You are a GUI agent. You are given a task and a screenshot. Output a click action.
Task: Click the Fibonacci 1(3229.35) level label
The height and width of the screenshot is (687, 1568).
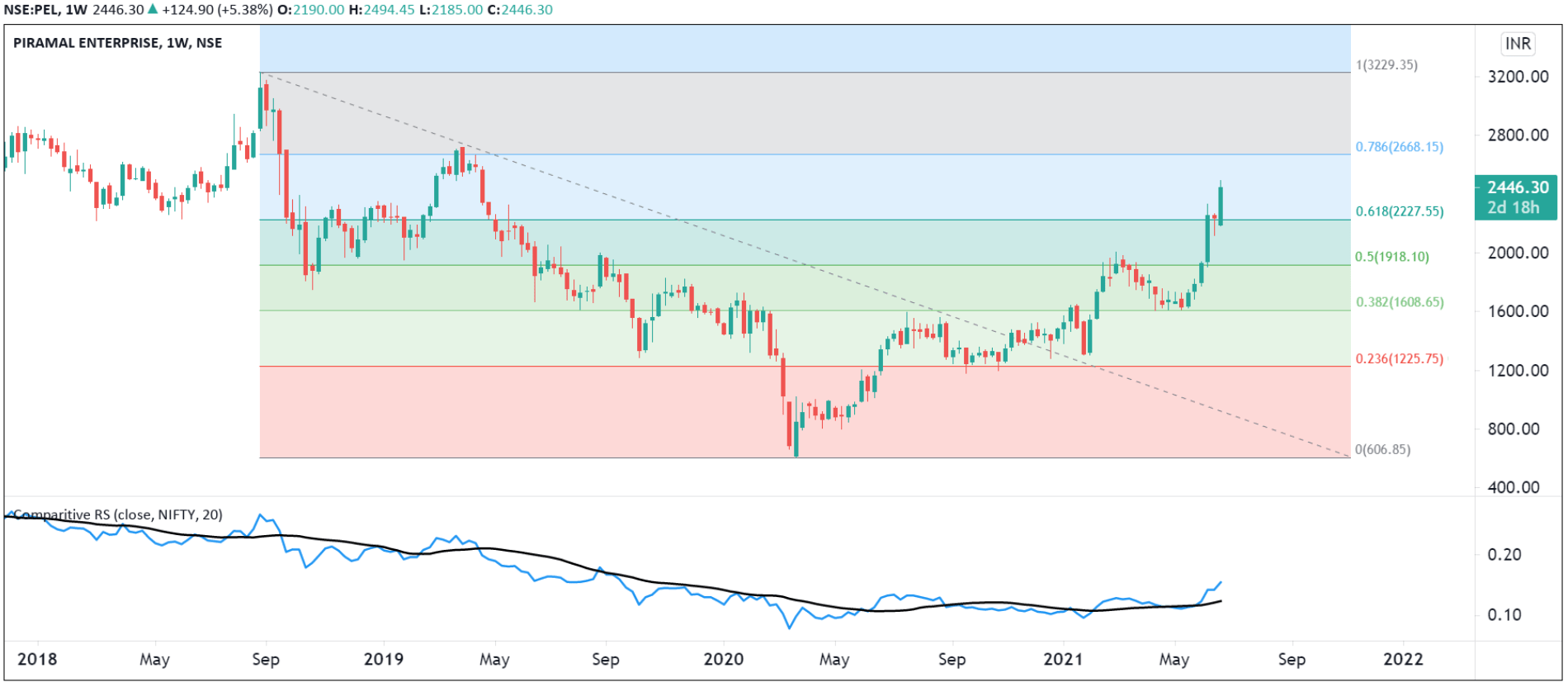(1386, 65)
